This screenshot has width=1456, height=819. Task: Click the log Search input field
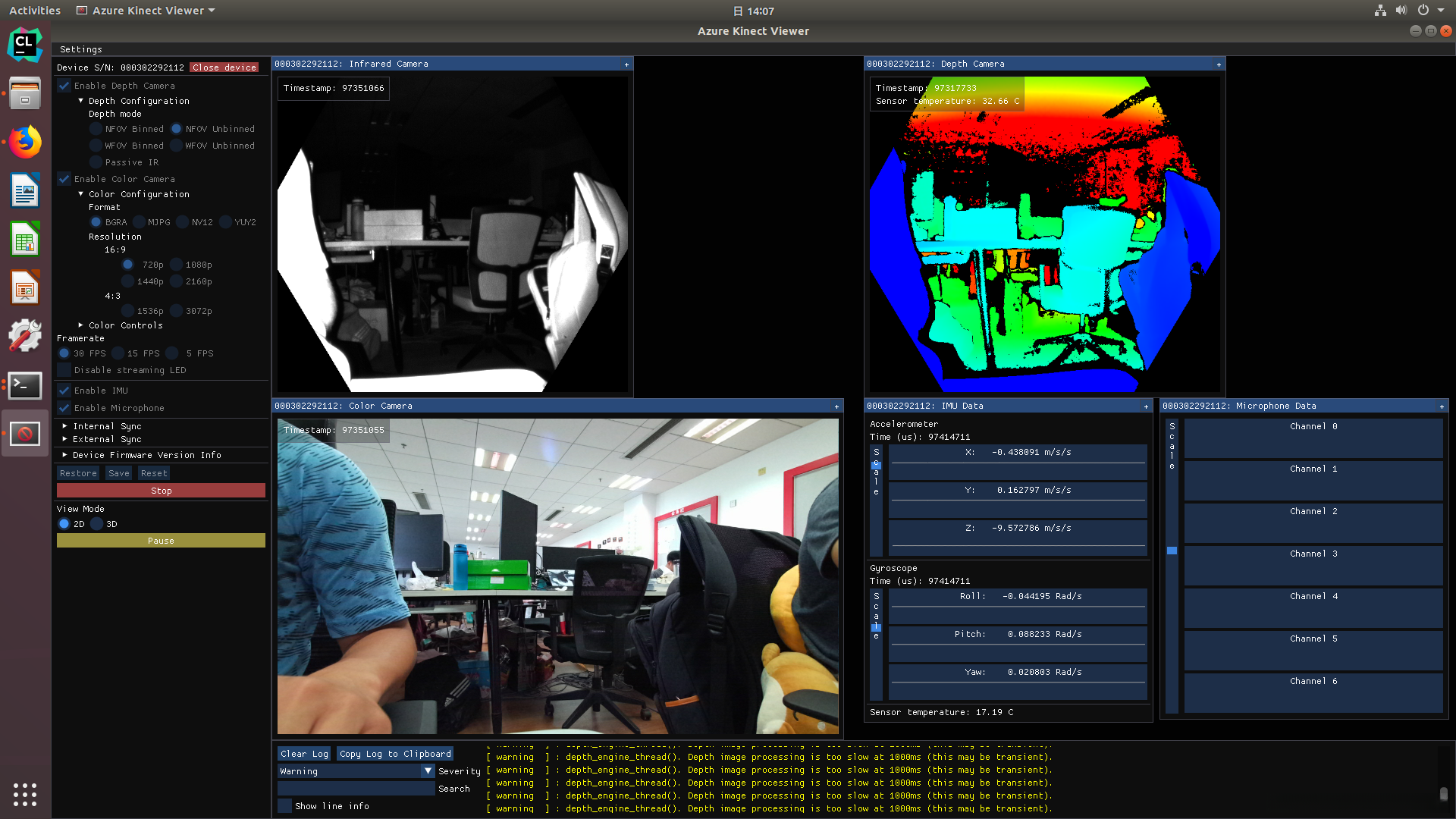coord(356,789)
